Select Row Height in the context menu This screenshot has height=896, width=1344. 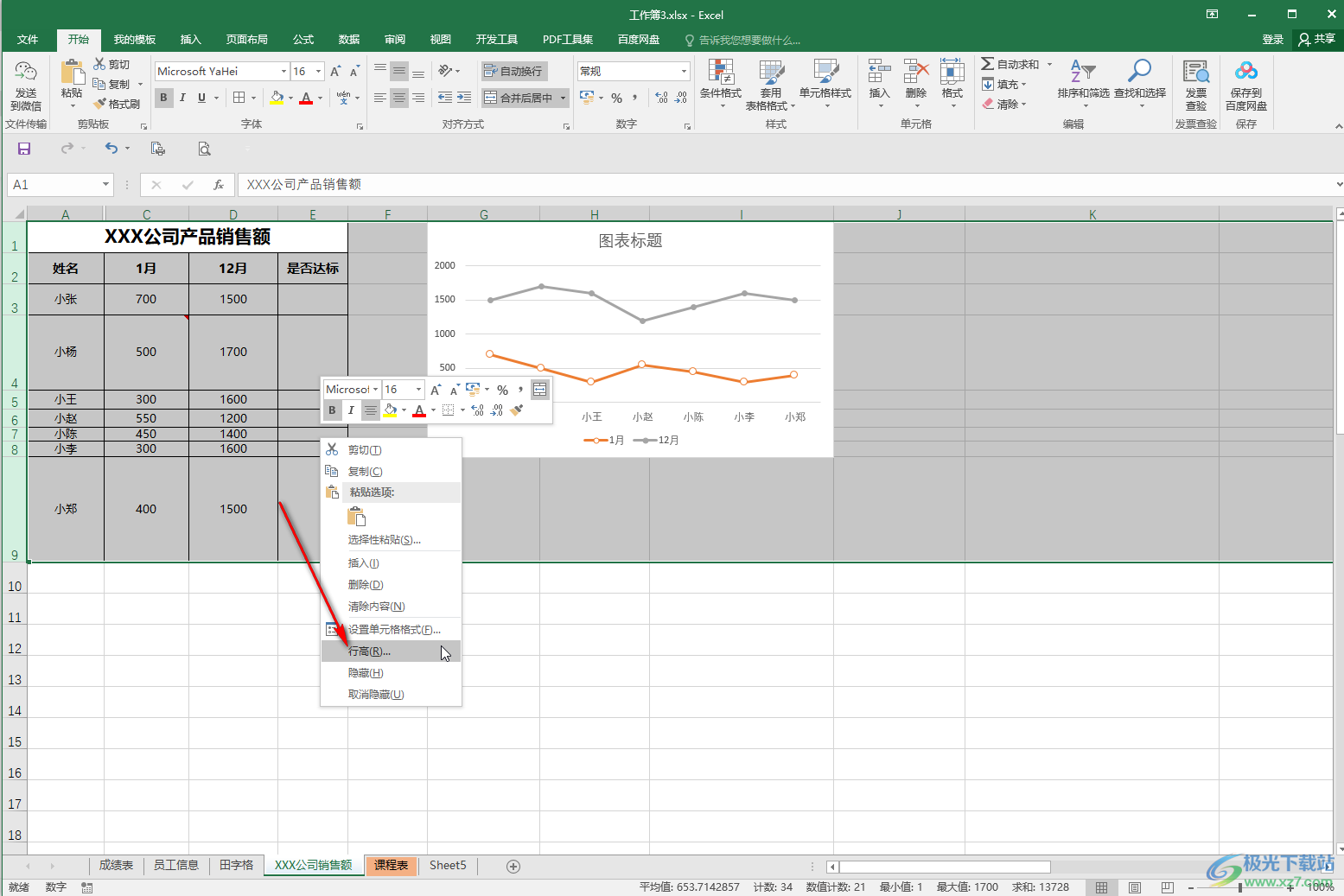(x=370, y=651)
